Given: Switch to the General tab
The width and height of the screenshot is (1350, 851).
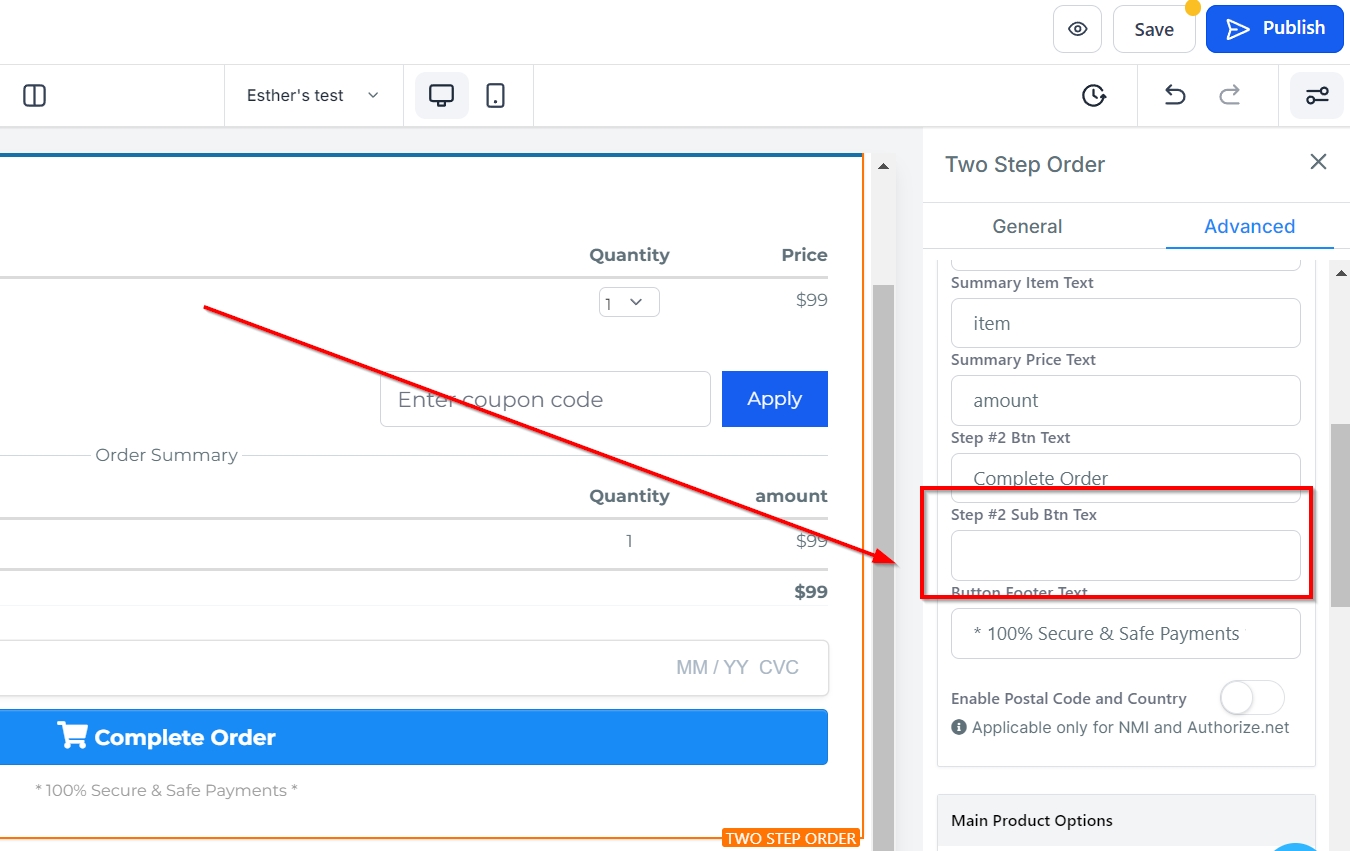Looking at the screenshot, I should (1027, 226).
